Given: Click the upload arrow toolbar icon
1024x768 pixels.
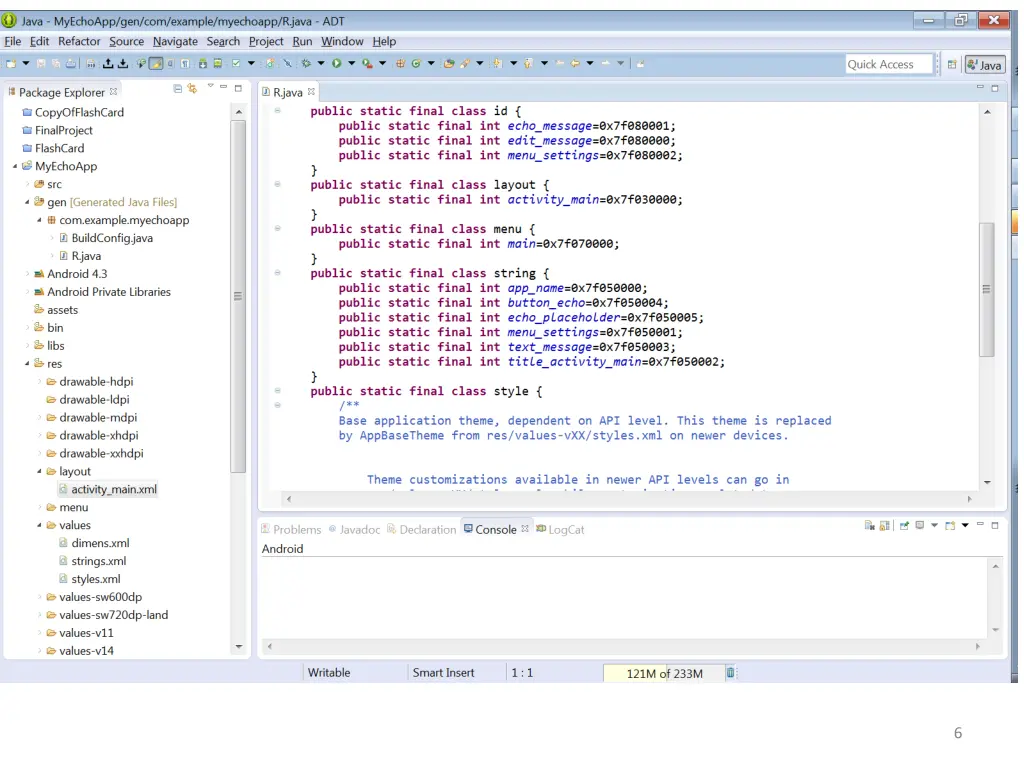Looking at the screenshot, I should (108, 63).
